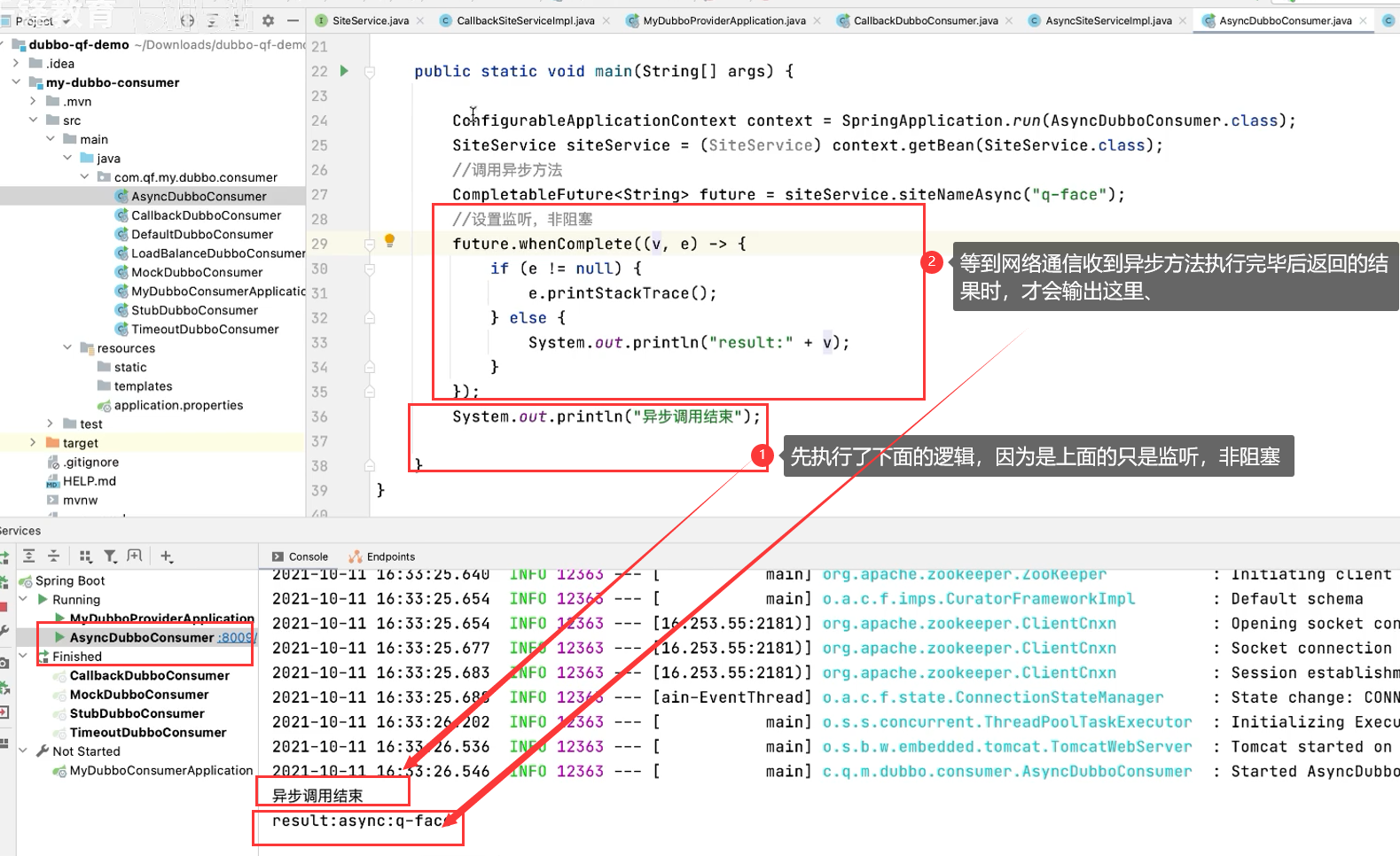1400x856 pixels.
Task: Select CallbackDubboConsumer class in Project tree
Action: coord(206,215)
